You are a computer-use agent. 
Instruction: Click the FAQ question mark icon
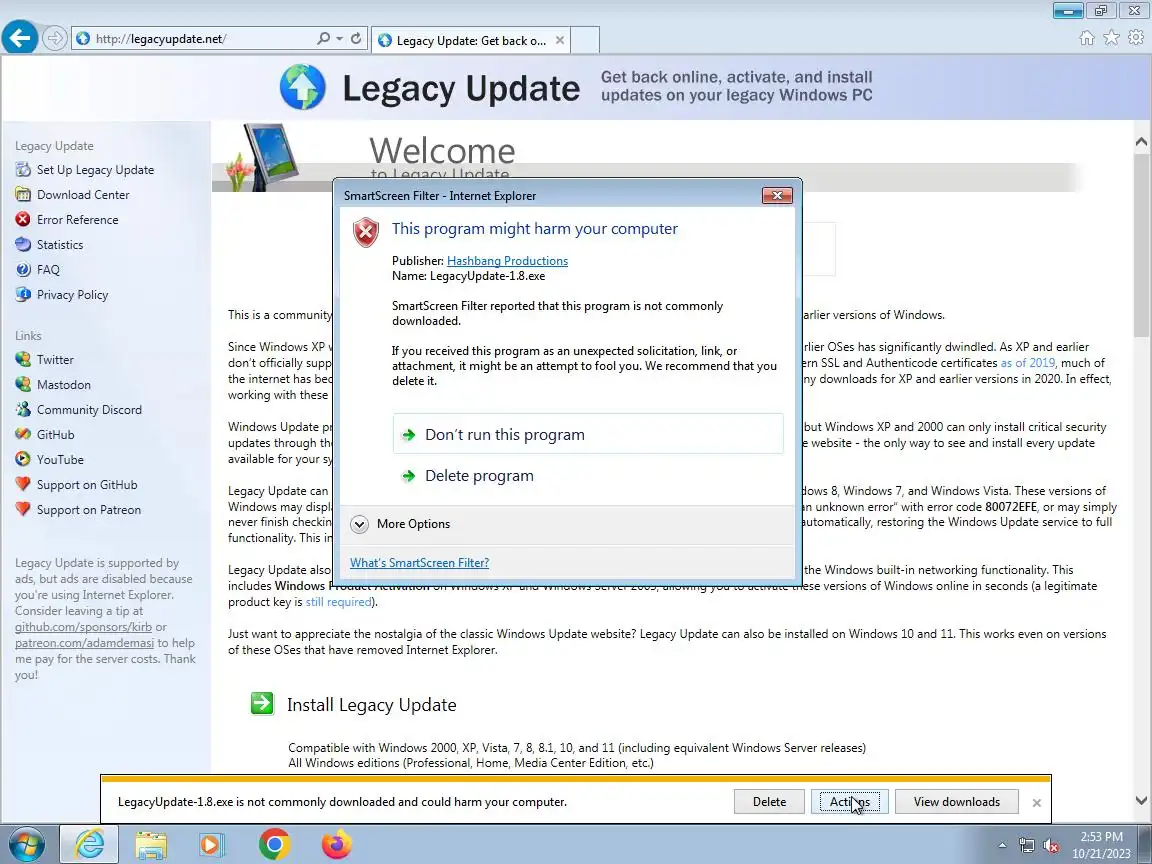click(x=24, y=270)
